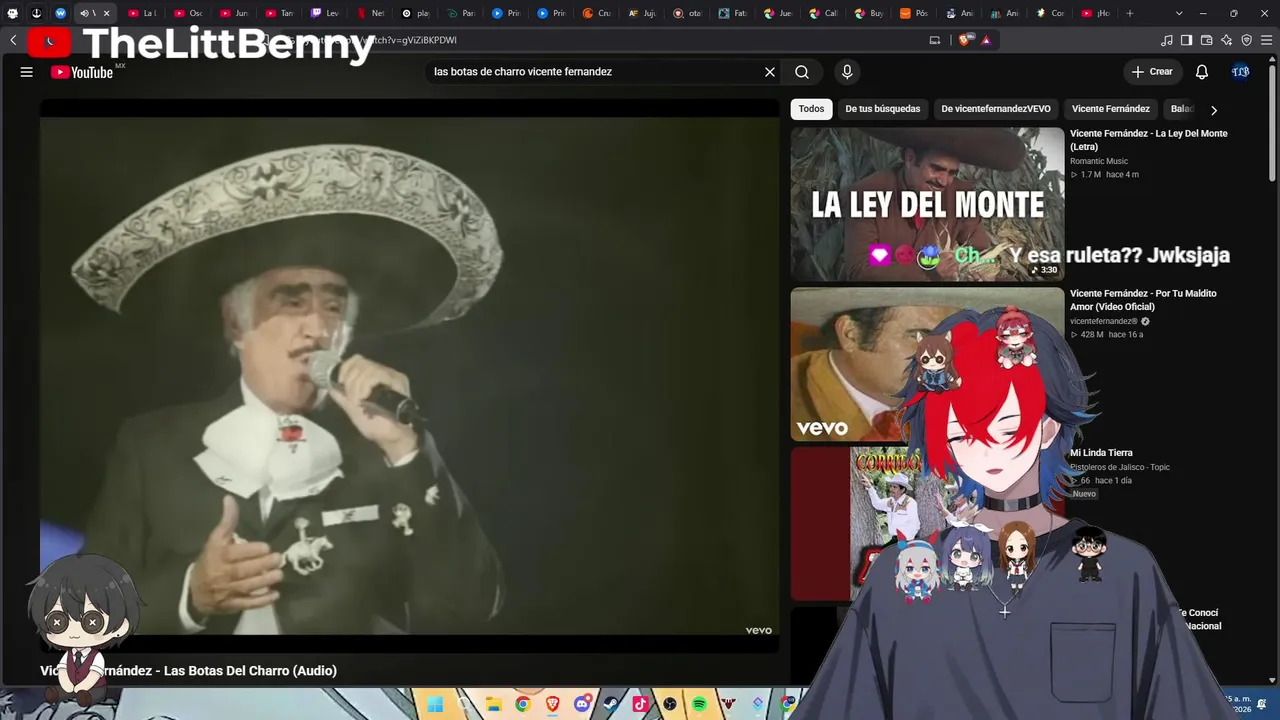Open the YouTube notifications bell

(1202, 72)
